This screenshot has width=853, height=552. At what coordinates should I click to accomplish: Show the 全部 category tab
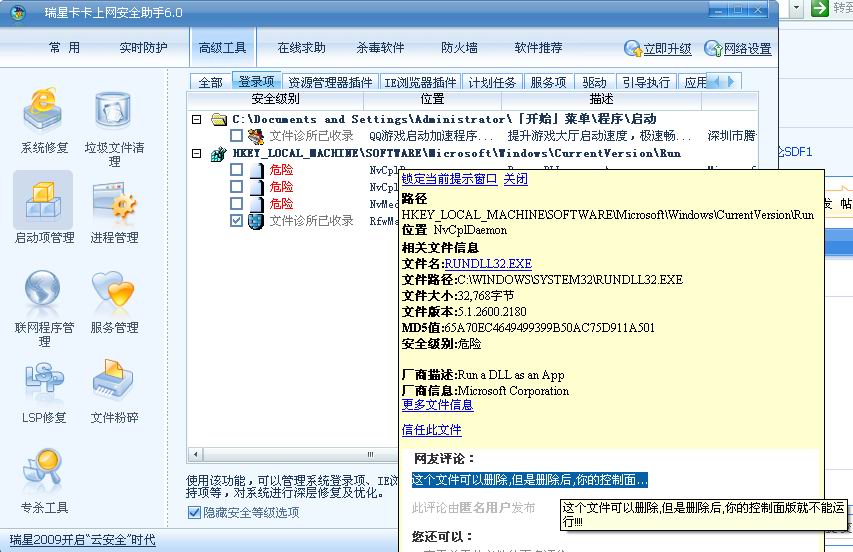click(211, 82)
